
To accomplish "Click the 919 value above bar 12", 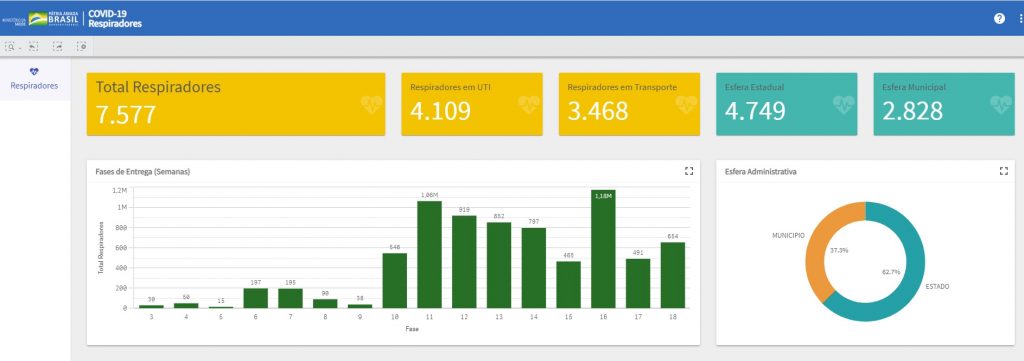I will tap(464, 210).
